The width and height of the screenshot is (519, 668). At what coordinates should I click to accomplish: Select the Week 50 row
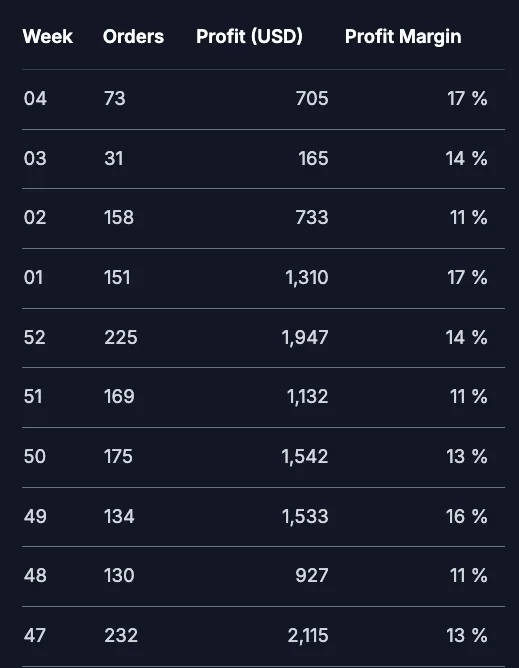pos(263,457)
